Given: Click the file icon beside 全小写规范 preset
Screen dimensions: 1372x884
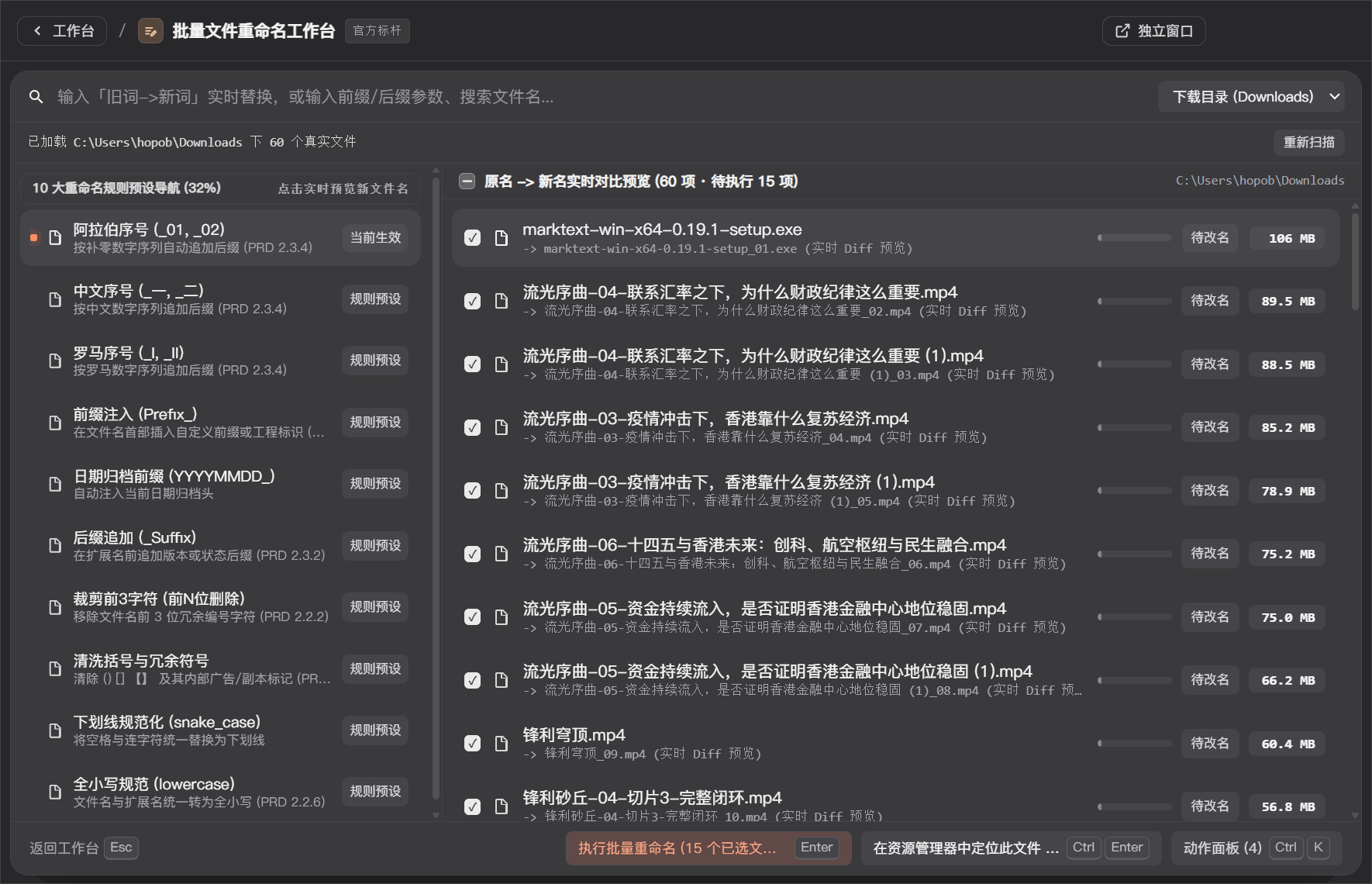Looking at the screenshot, I should tap(55, 792).
